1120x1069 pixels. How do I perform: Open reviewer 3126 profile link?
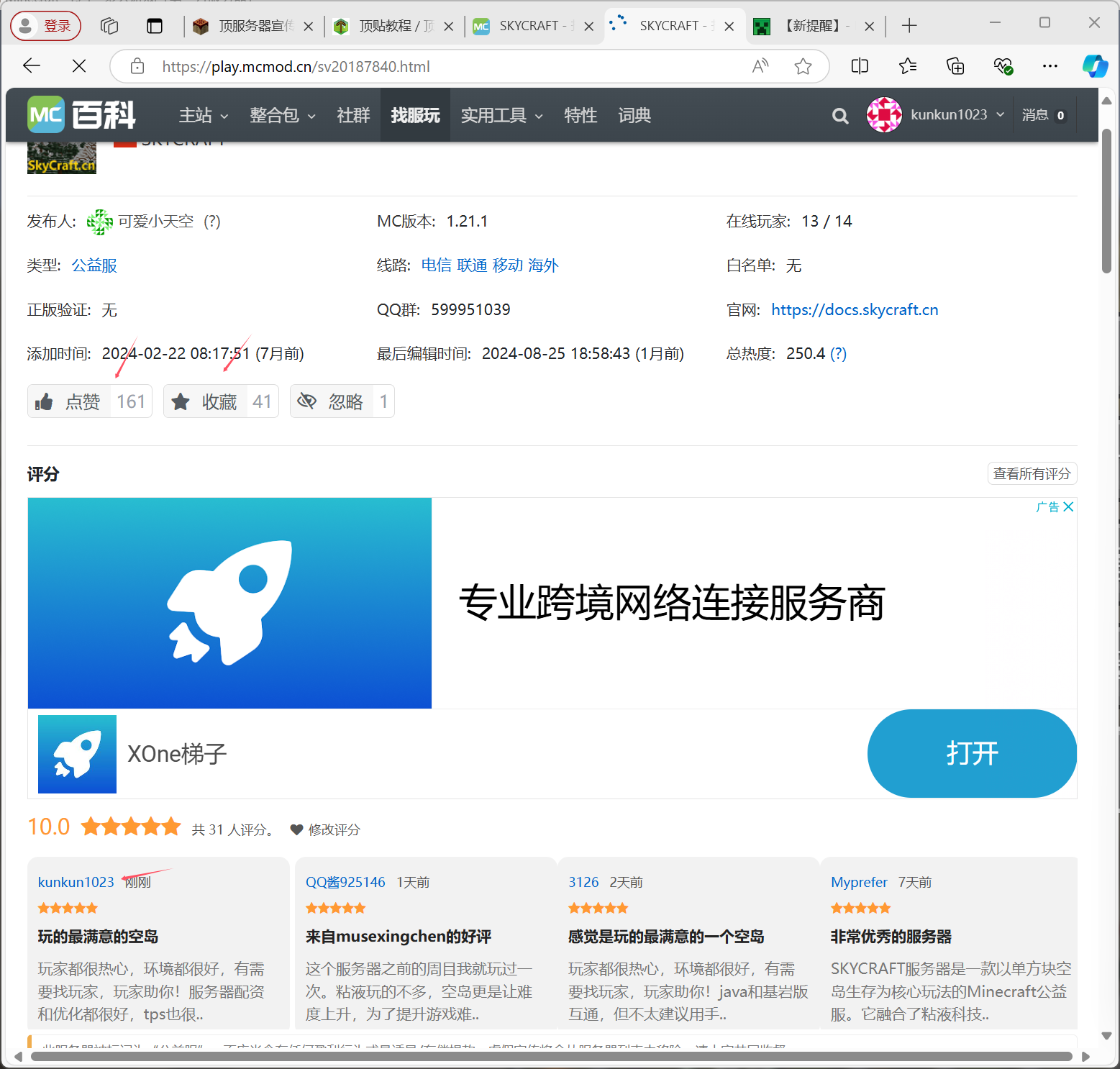tap(583, 882)
